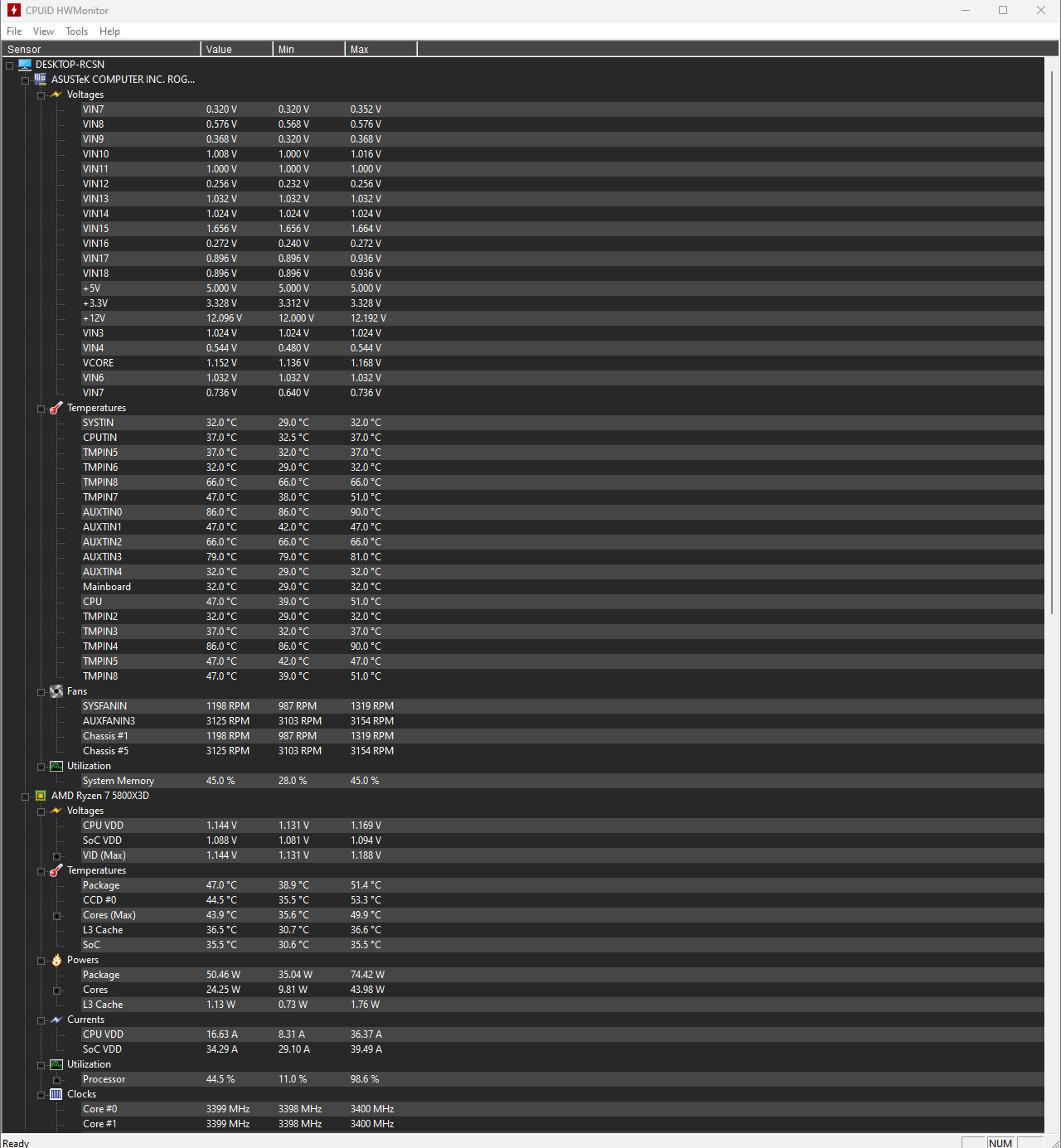1061x1148 pixels.
Task: Select the Mainboard temperature row
Action: 563,587
